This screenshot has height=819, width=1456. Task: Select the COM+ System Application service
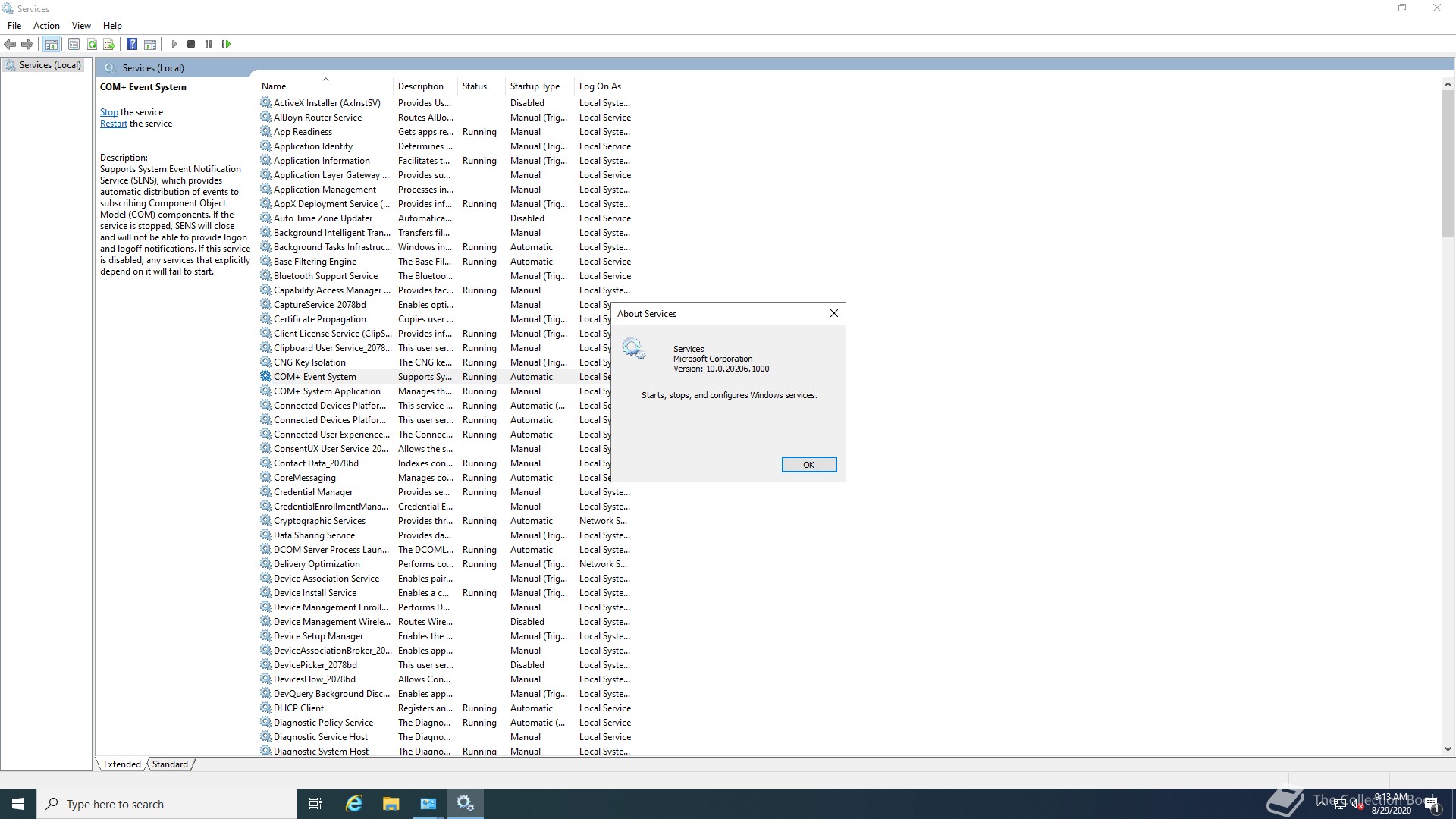click(435, 391)
